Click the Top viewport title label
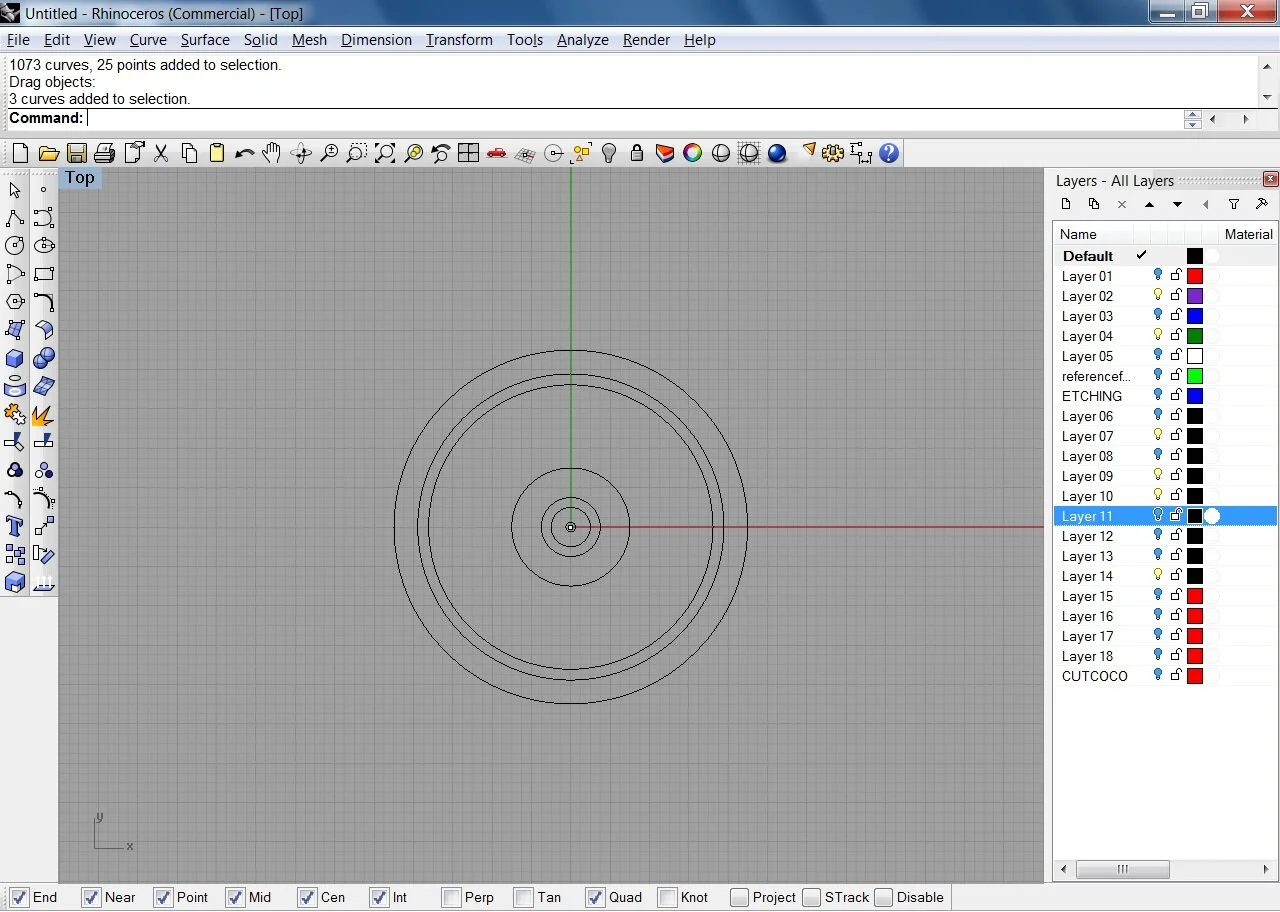This screenshot has width=1280, height=912. pos(80,178)
